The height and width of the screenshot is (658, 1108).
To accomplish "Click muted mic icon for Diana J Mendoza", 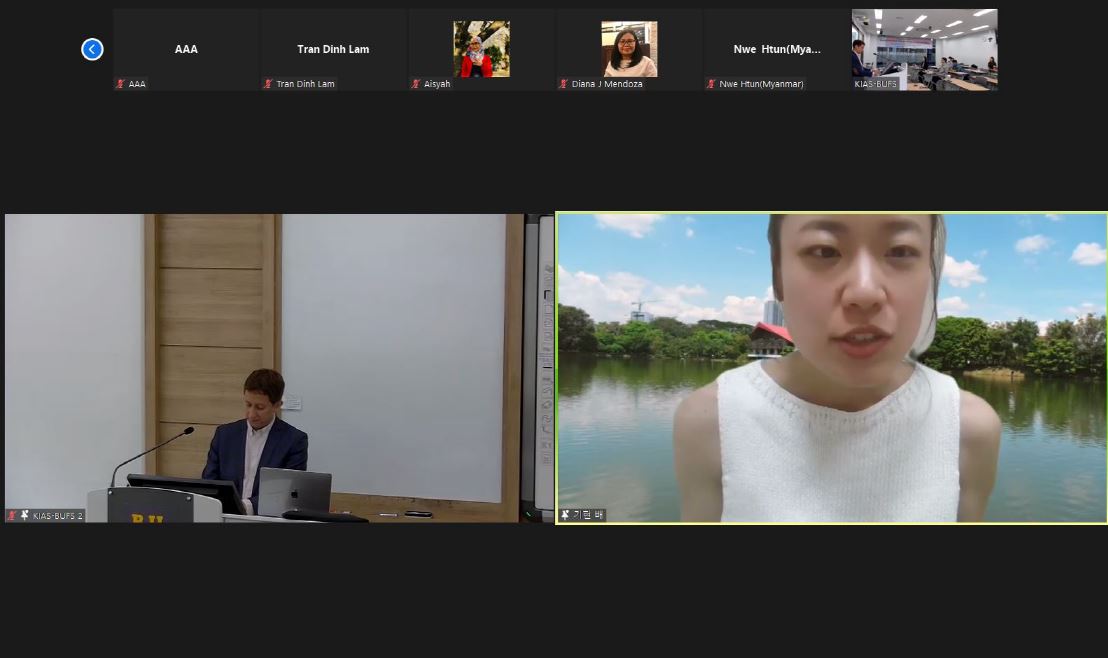I will point(563,84).
